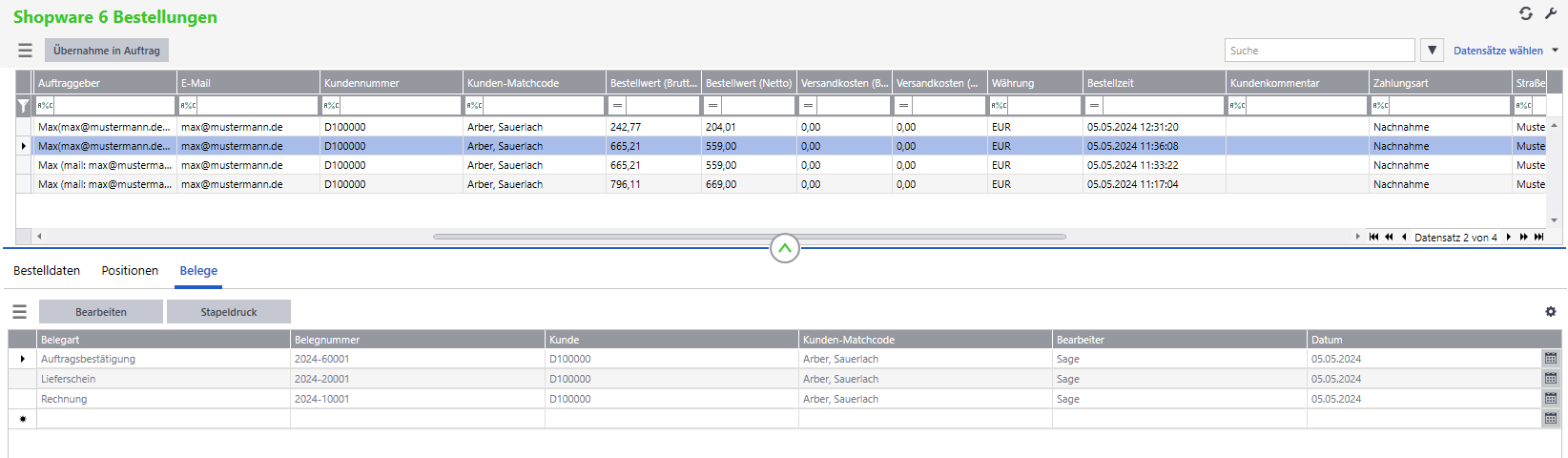Click into the Suche search field
1568x458 pixels.
[x=1319, y=51]
